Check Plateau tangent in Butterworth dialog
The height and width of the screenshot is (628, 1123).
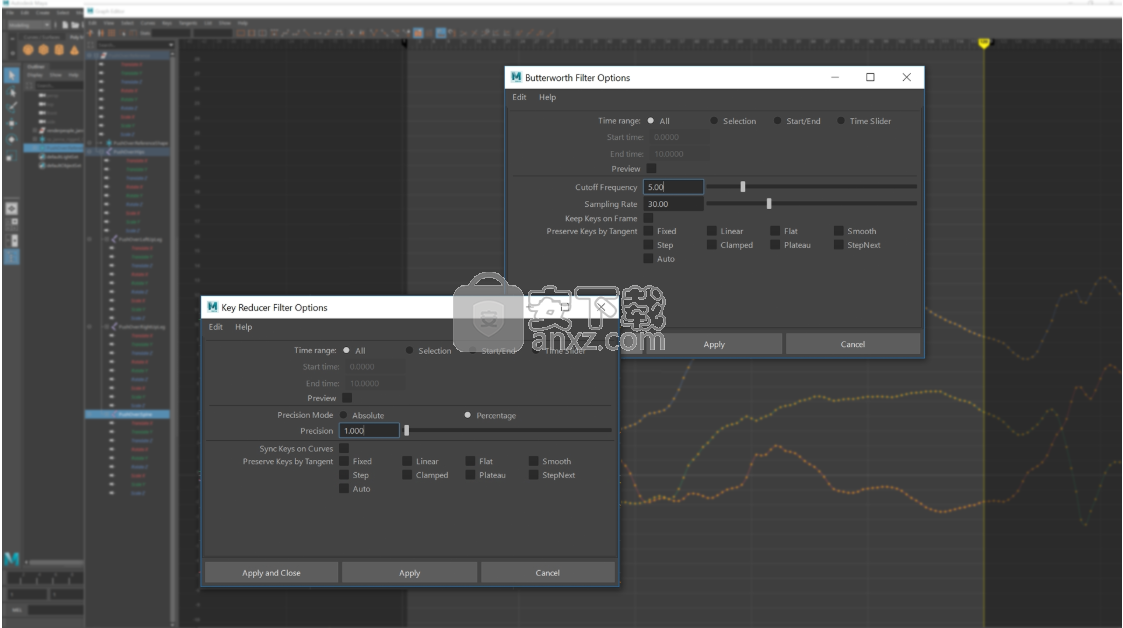[775, 245]
